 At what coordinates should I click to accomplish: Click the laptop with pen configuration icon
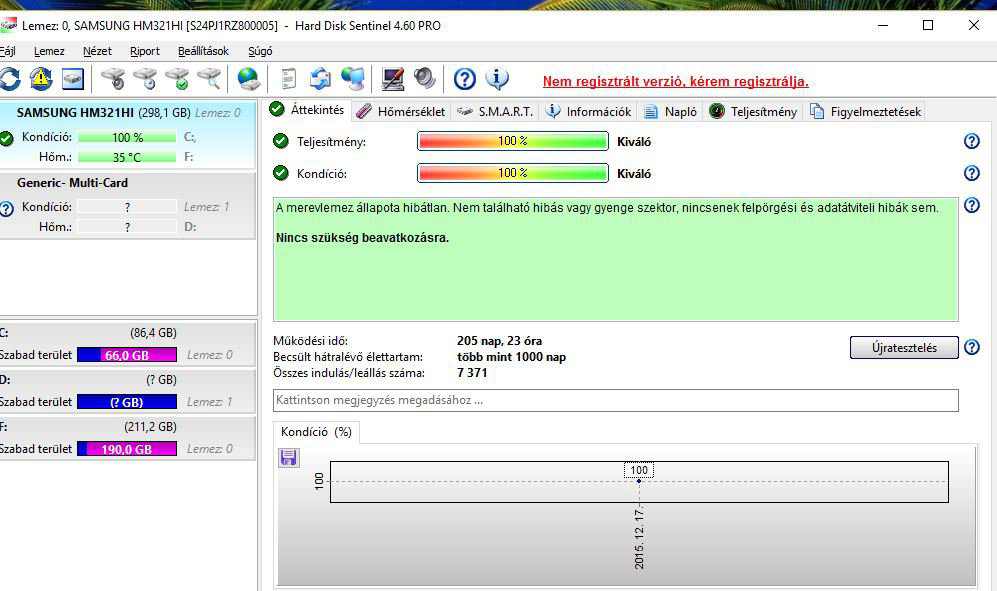point(393,80)
